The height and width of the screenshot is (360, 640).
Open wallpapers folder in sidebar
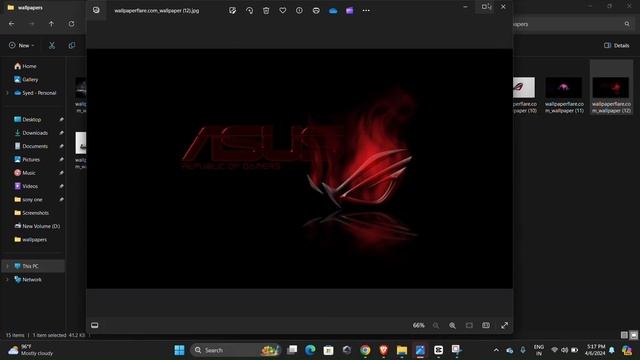(31, 240)
